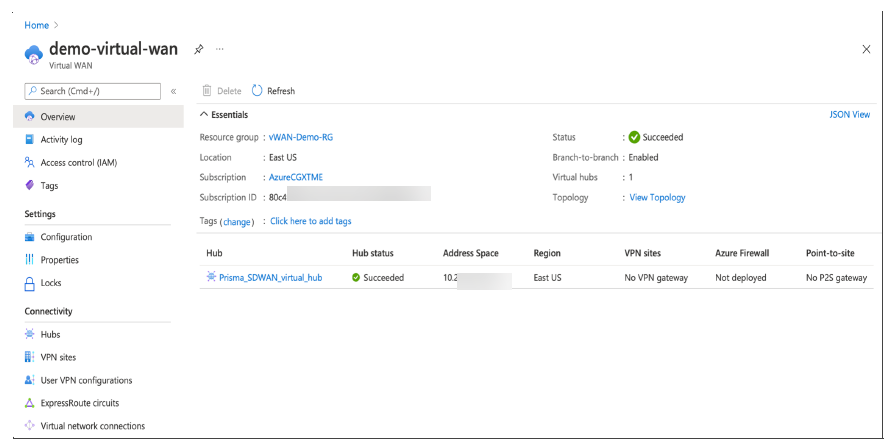Open Prisma_SDWAN_virtual_hub hub
This screenshot has height=444, width=892.
click(x=270, y=277)
